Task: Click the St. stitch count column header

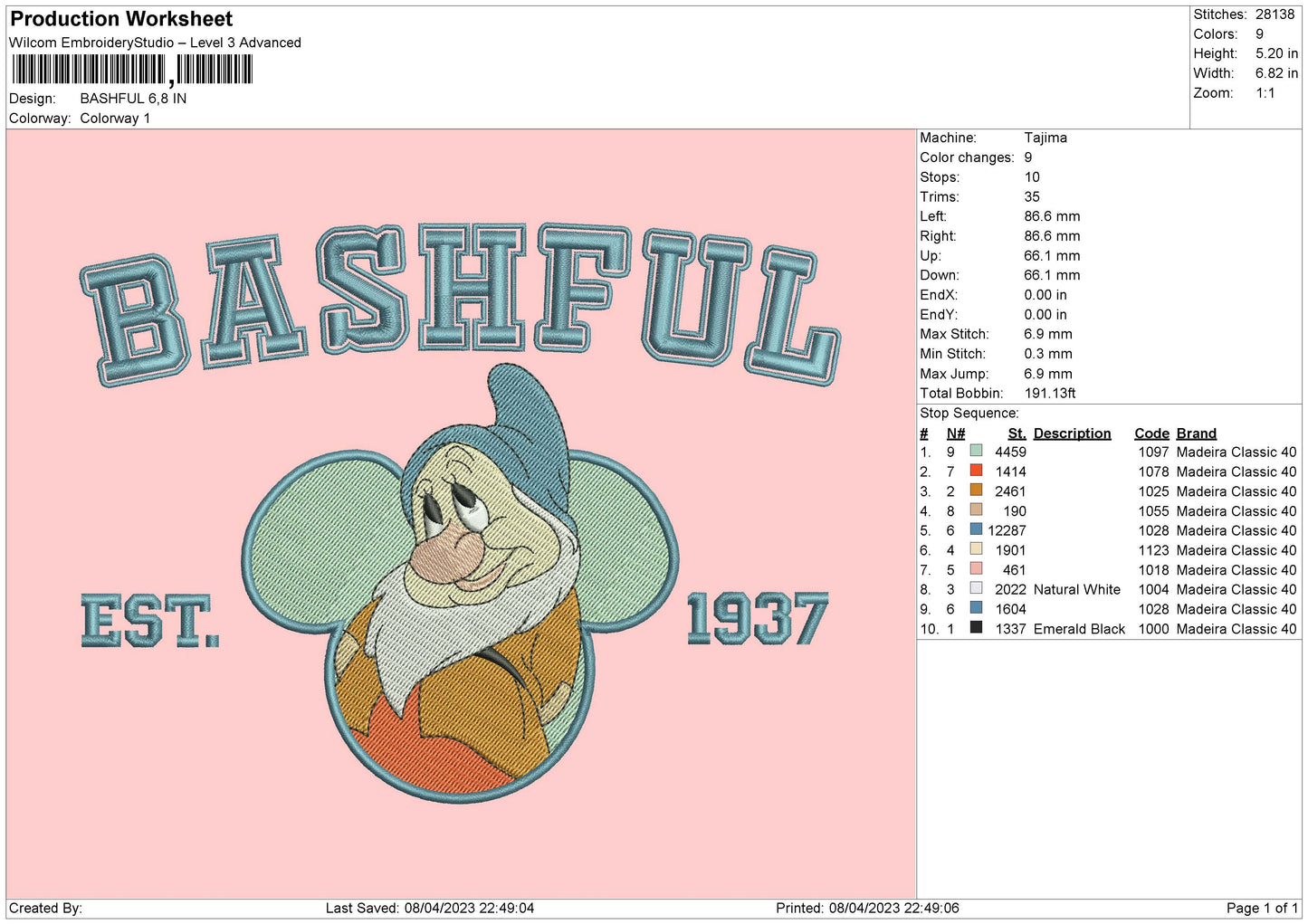Action: pos(1017,433)
